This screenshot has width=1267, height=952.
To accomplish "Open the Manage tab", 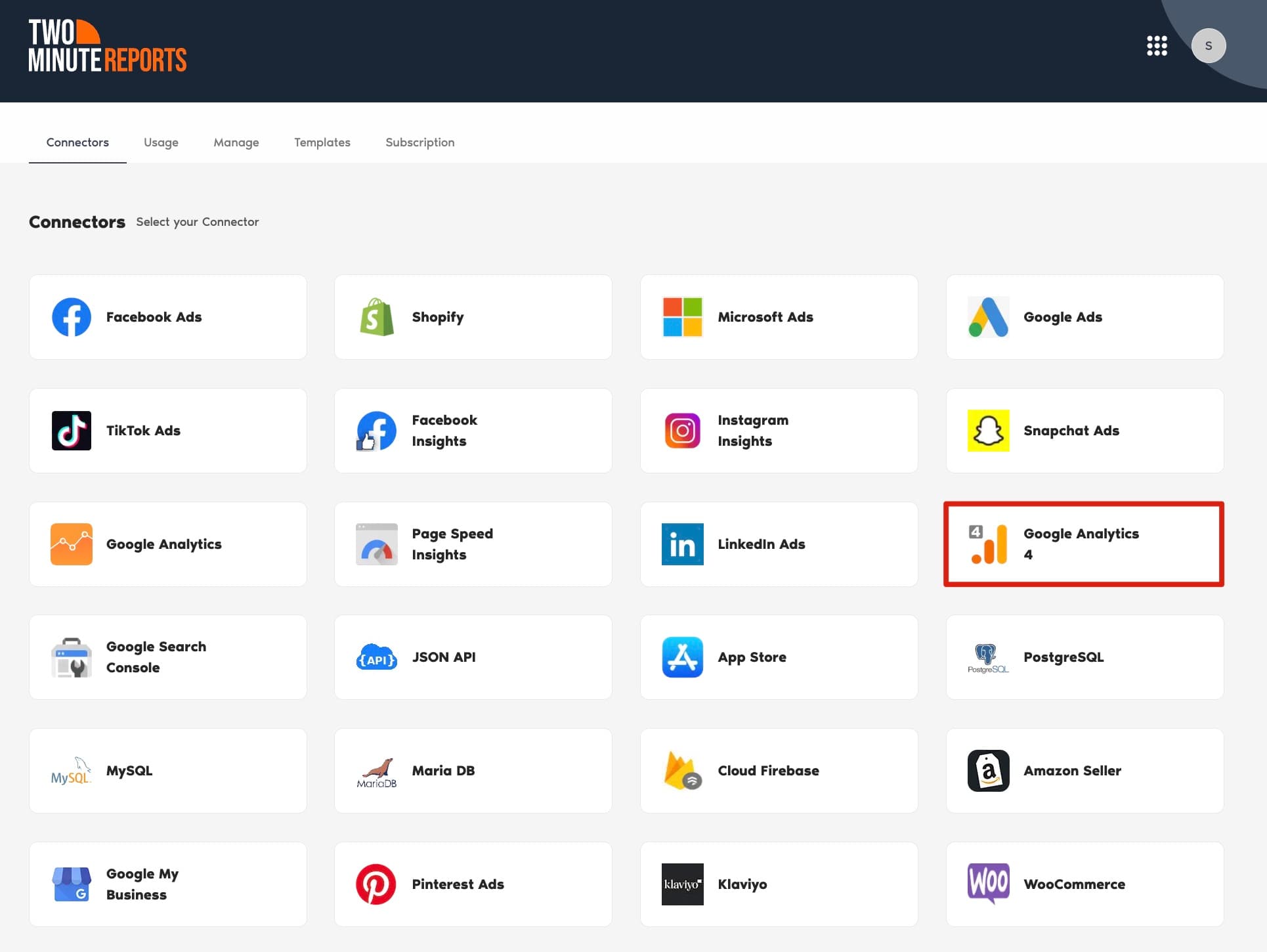I will coord(236,142).
